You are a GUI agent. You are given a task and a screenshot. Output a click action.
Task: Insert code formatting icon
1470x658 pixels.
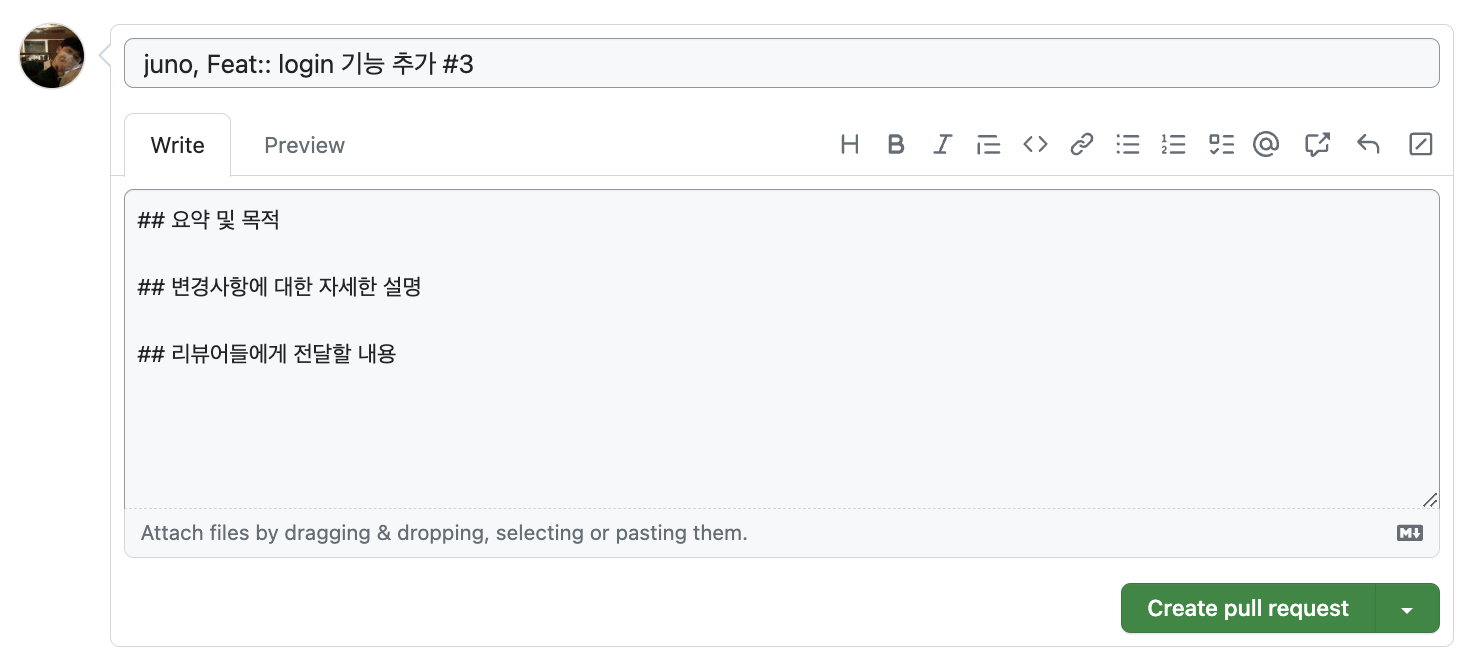click(x=1035, y=145)
